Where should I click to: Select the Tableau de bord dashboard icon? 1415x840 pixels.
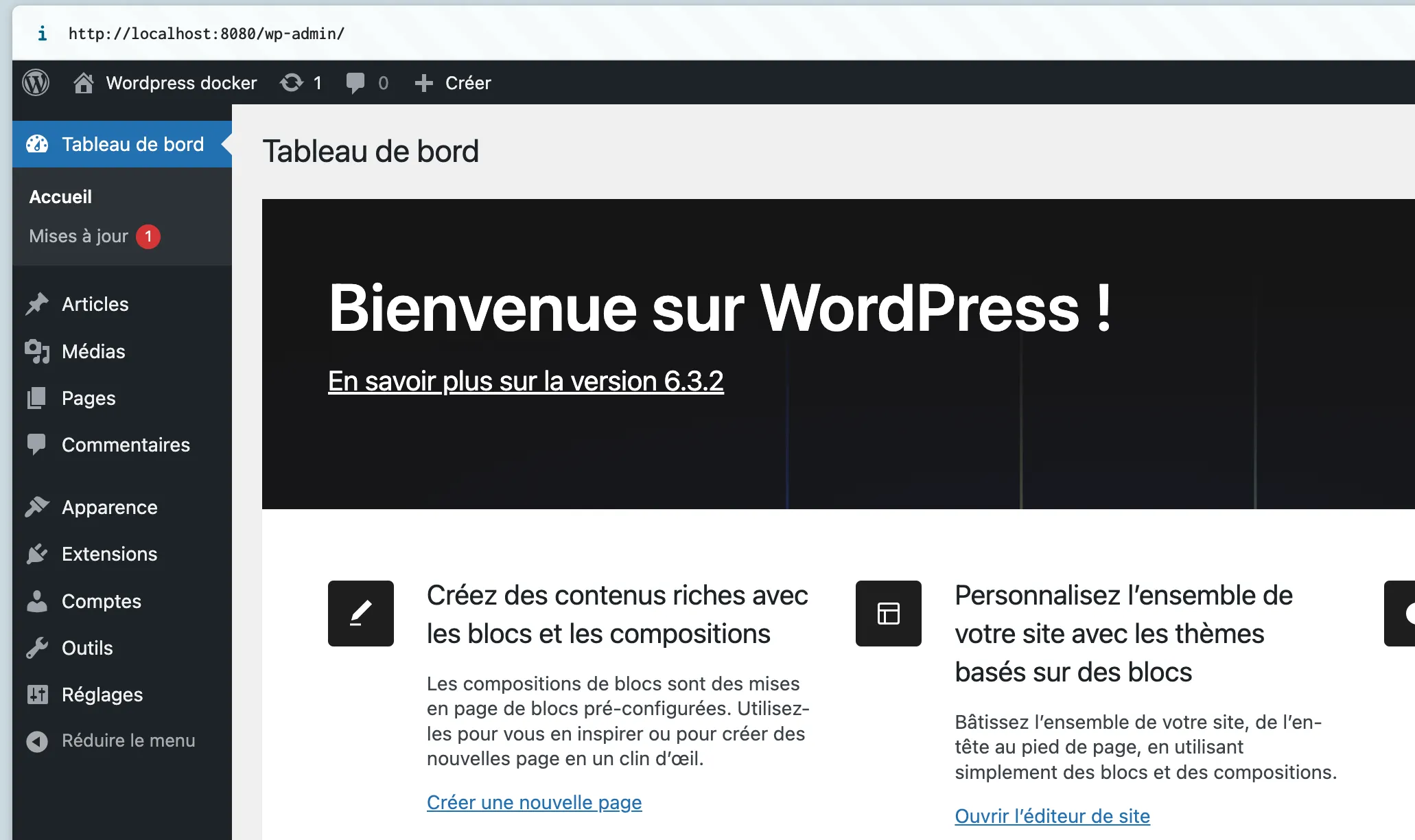point(36,144)
